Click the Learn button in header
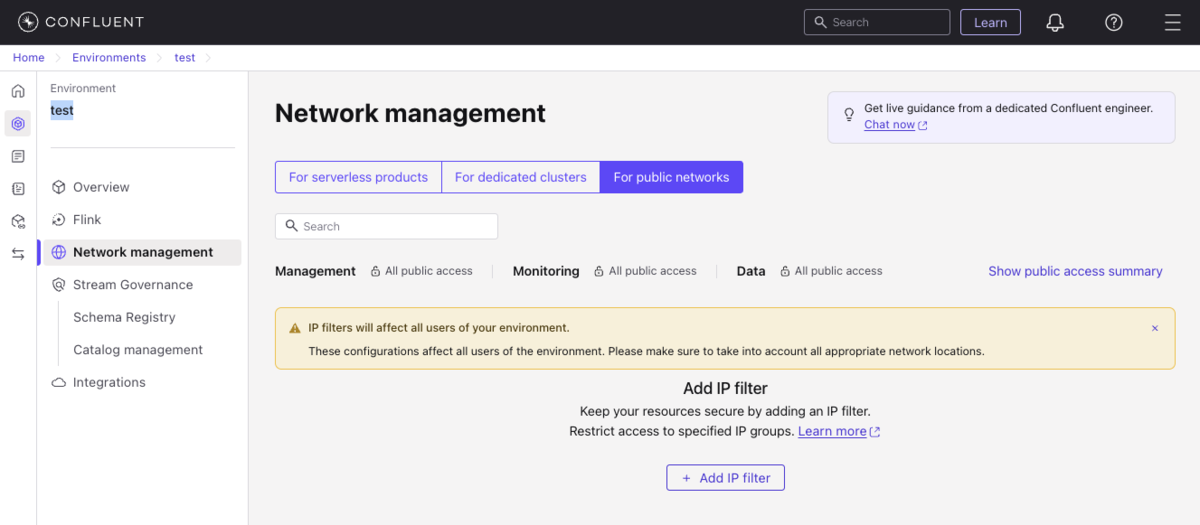The height and width of the screenshot is (525, 1200). tap(990, 22)
